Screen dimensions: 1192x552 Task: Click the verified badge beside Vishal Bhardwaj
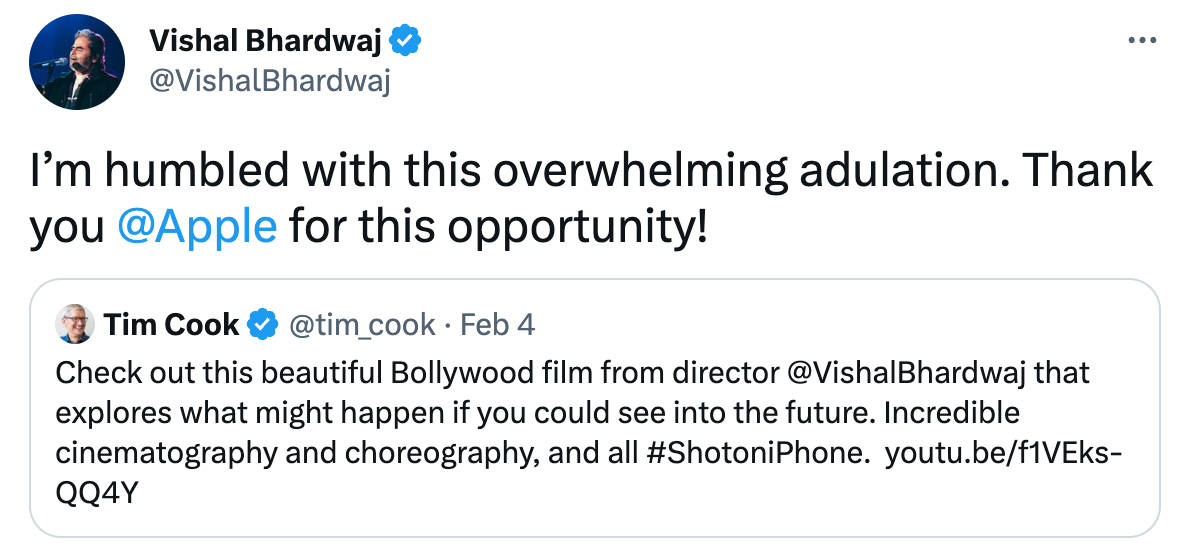pos(405,41)
